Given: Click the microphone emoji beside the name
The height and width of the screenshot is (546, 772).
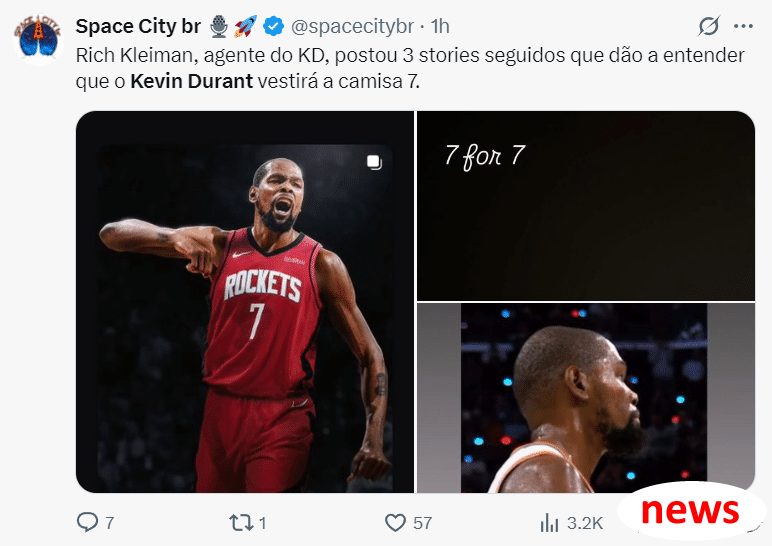Looking at the screenshot, I should [219, 26].
